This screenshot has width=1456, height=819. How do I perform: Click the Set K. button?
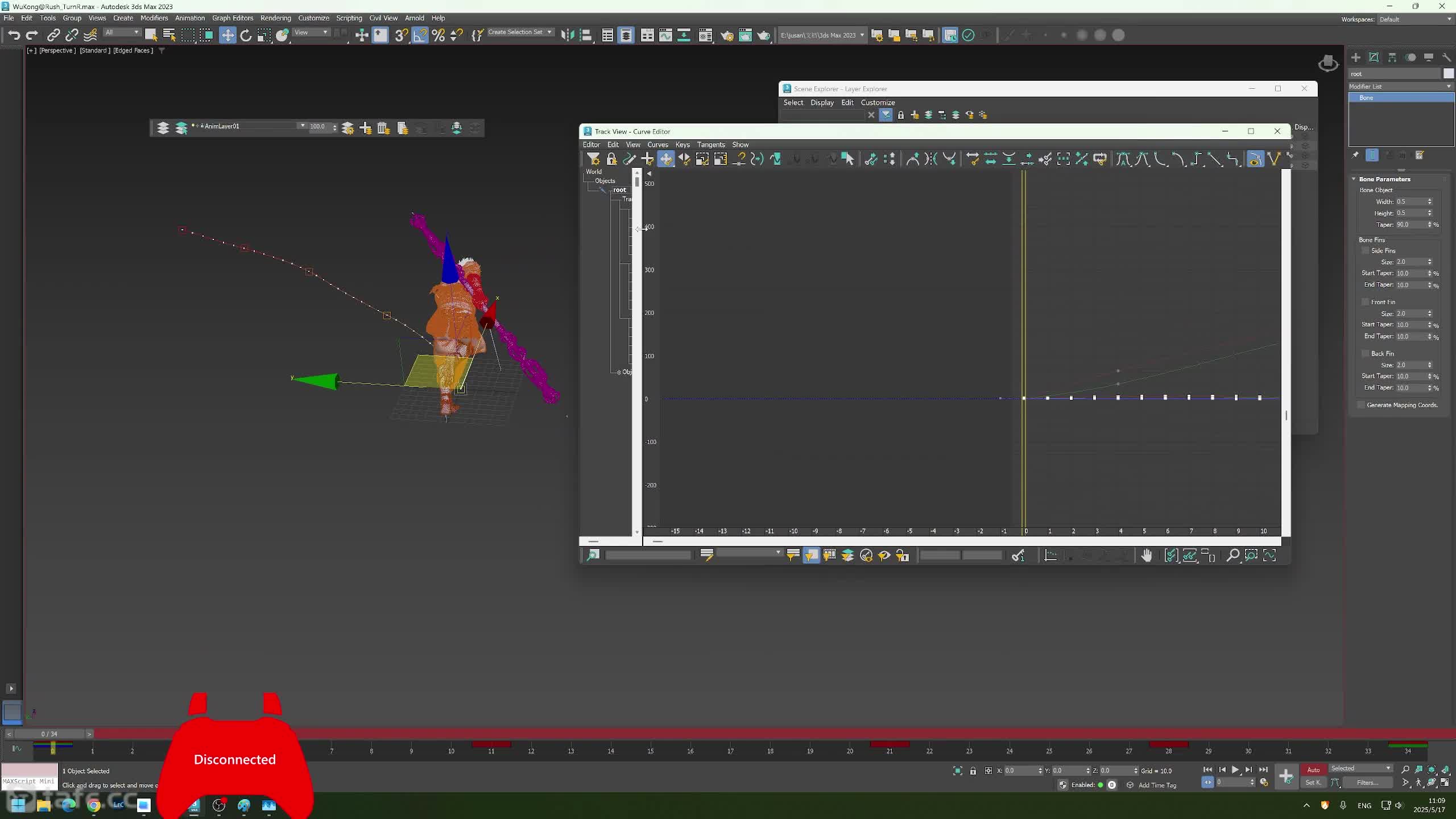click(x=1313, y=783)
